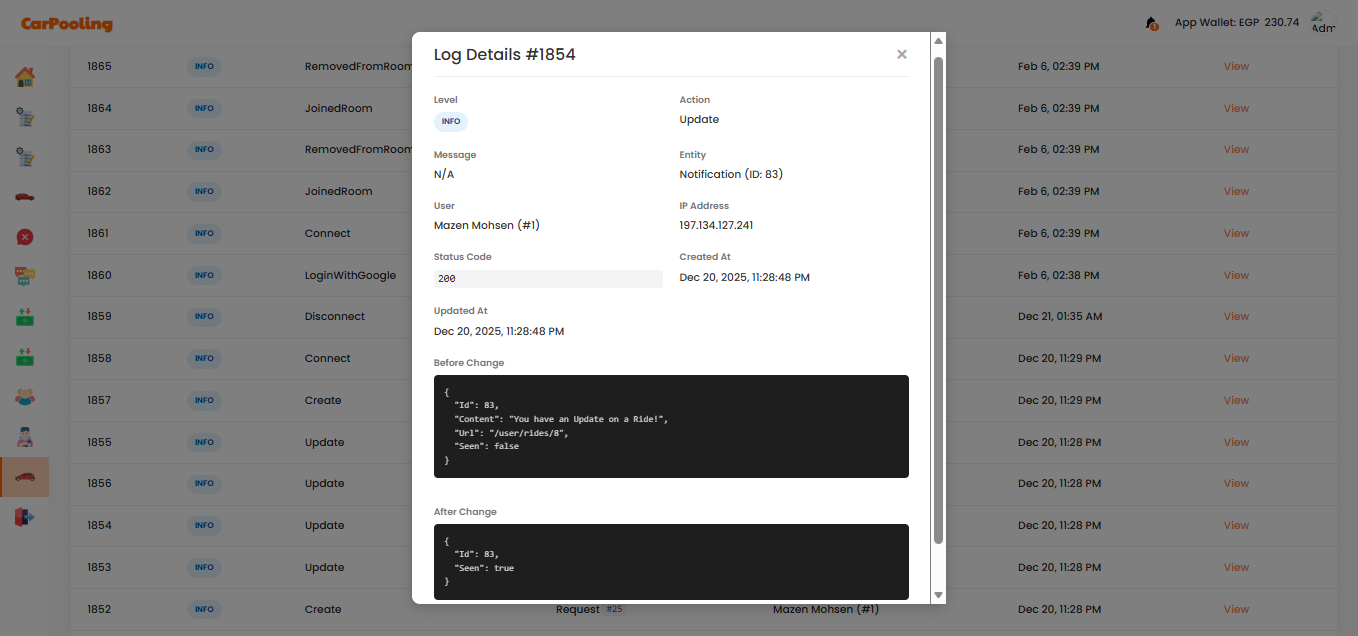Image resolution: width=1358 pixels, height=636 pixels.
Task: Open View link for Disconnect log 1859
Action: [1236, 317]
